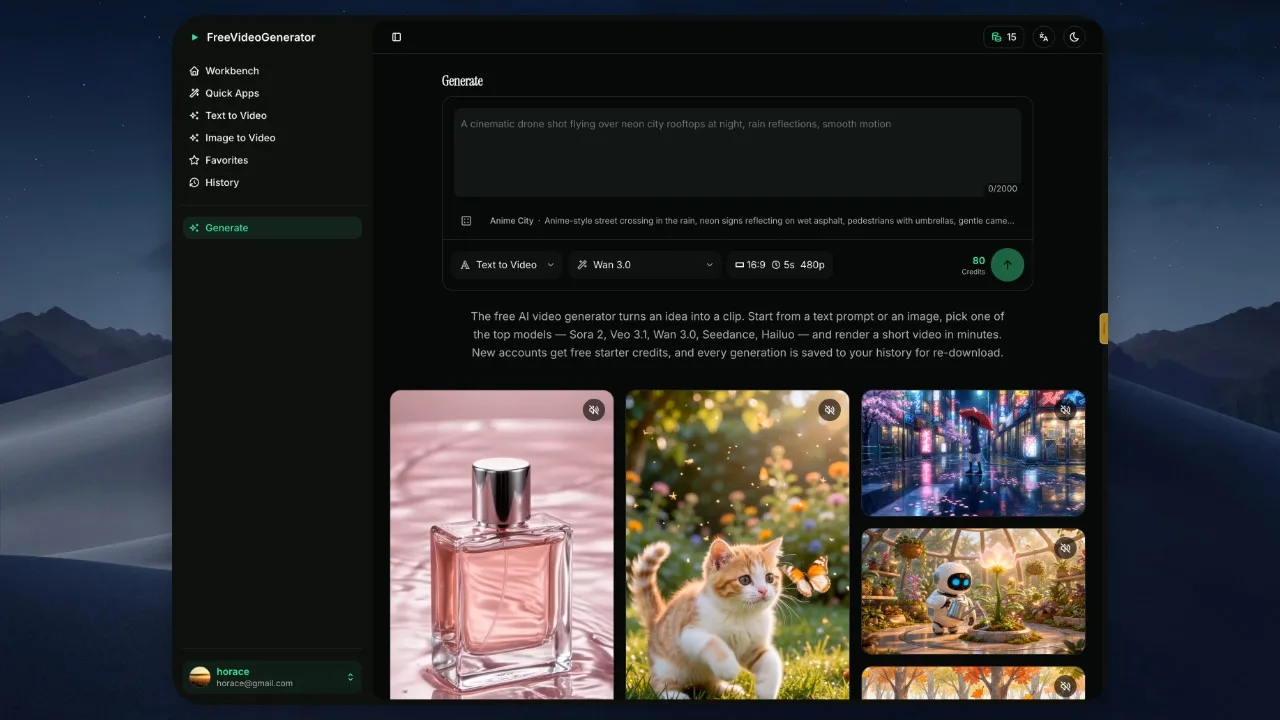Open the pink perfume bottle thumbnail
This screenshot has height=720, width=1280.
pyautogui.click(x=502, y=545)
